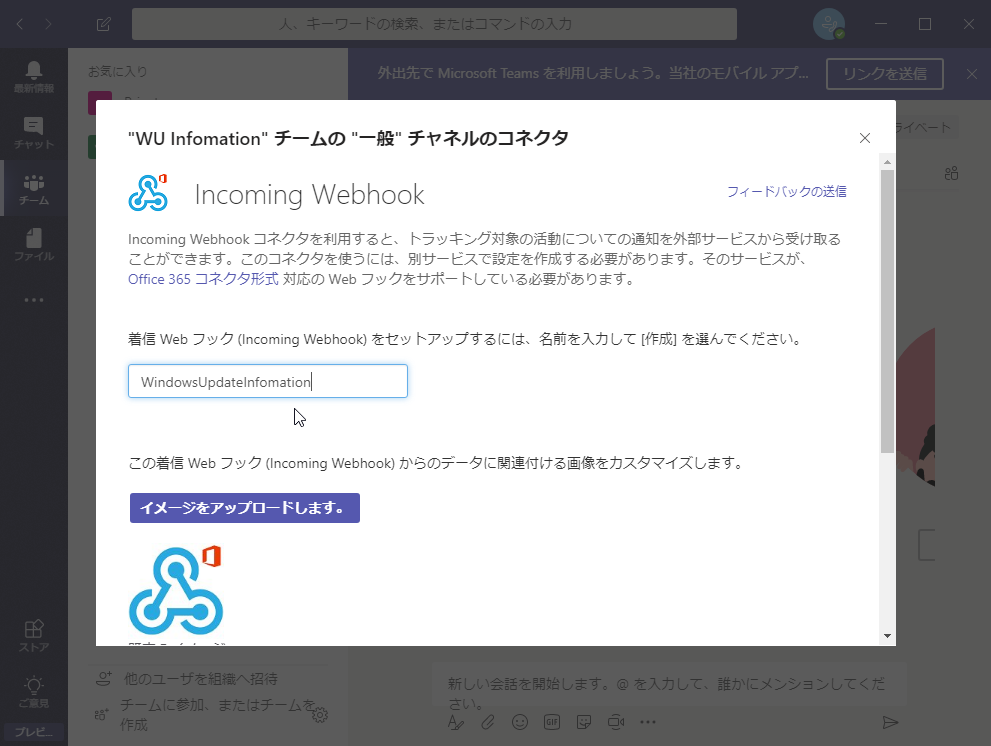The height and width of the screenshot is (746, 991).
Task: Open the sticker picker icon
Action: (584, 722)
